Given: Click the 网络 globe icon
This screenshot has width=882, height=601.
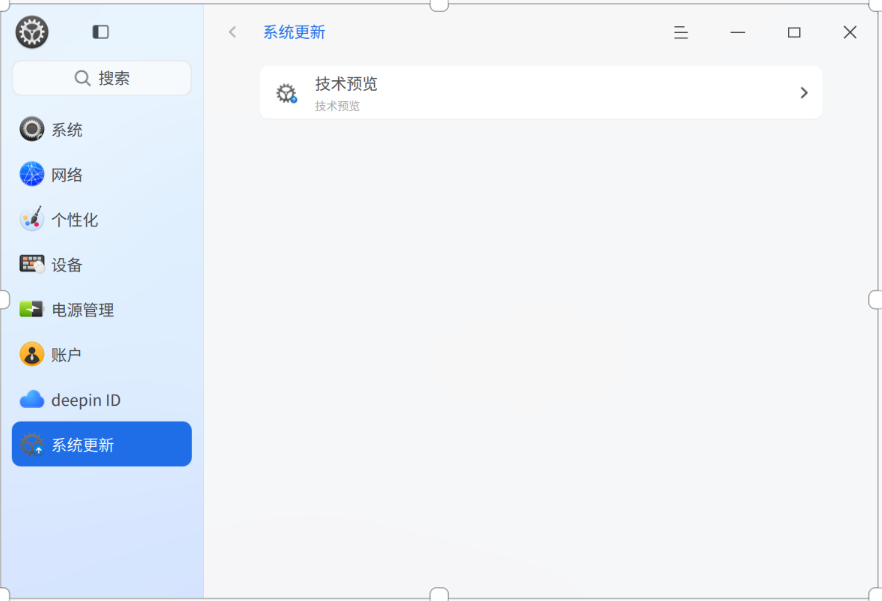Looking at the screenshot, I should [x=32, y=174].
